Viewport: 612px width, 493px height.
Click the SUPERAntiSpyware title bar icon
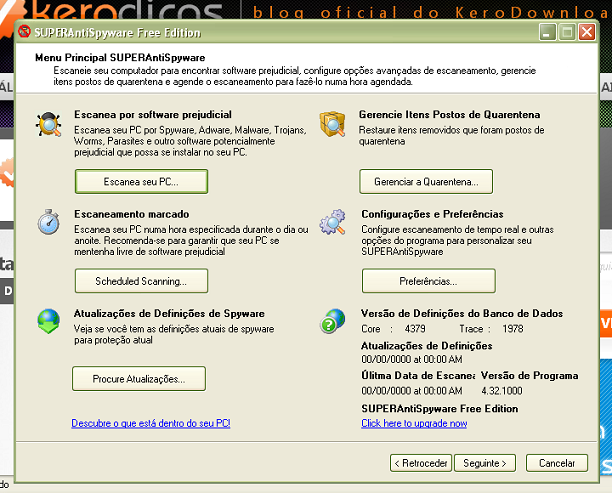coord(24,31)
